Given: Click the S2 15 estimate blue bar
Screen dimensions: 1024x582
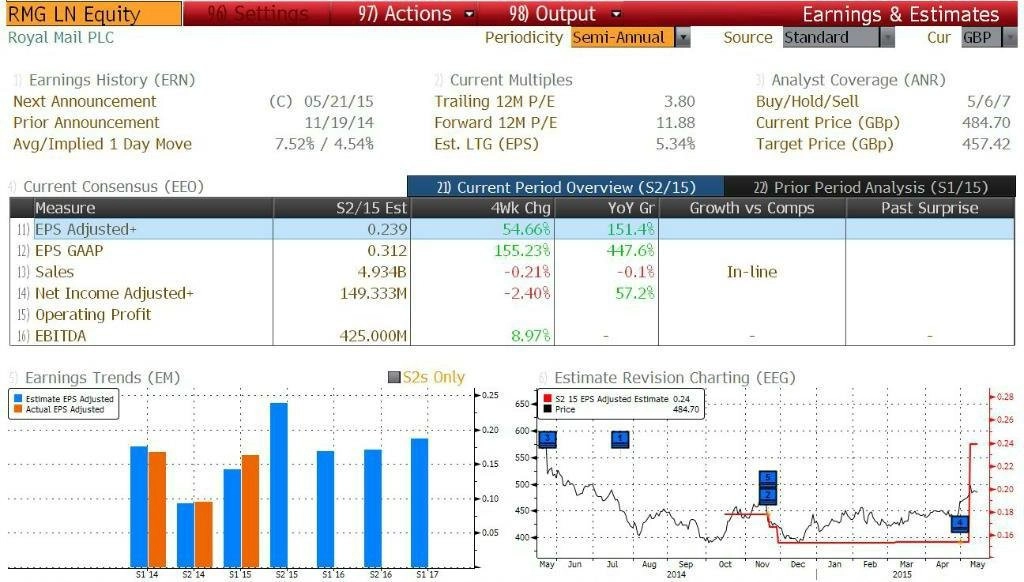Looking at the screenshot, I should click(279, 485).
